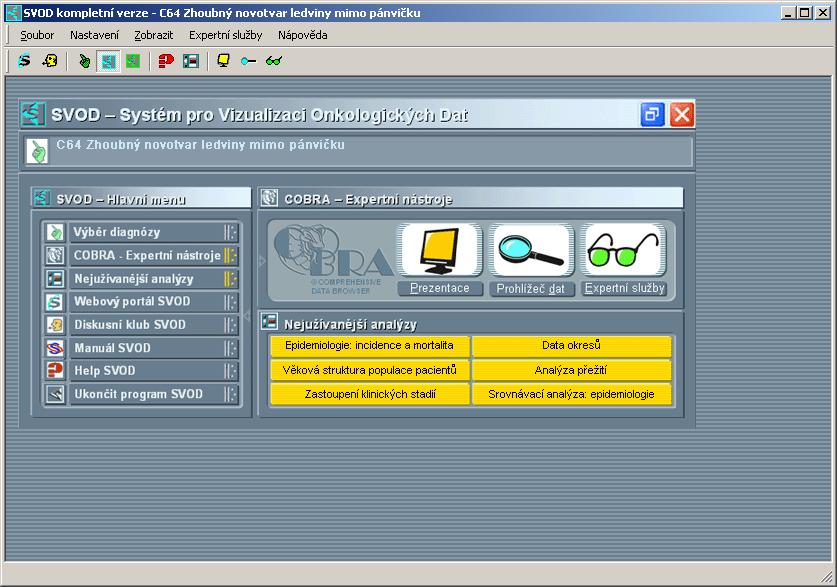The width and height of the screenshot is (837, 587).
Task: Open the discussion club face toolbar icon
Action: click(x=50, y=60)
